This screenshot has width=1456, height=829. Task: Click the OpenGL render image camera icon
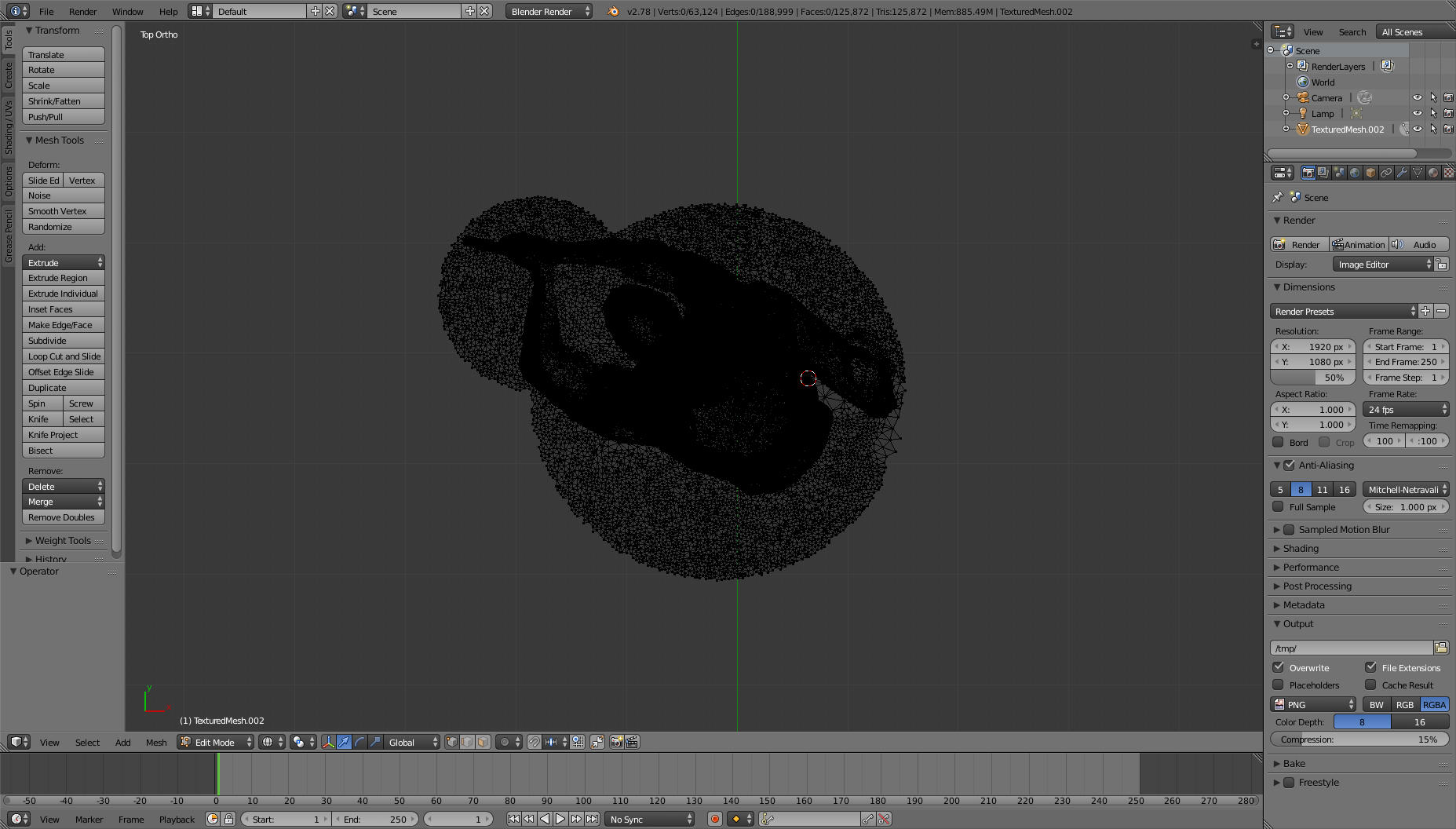pyautogui.click(x=617, y=742)
